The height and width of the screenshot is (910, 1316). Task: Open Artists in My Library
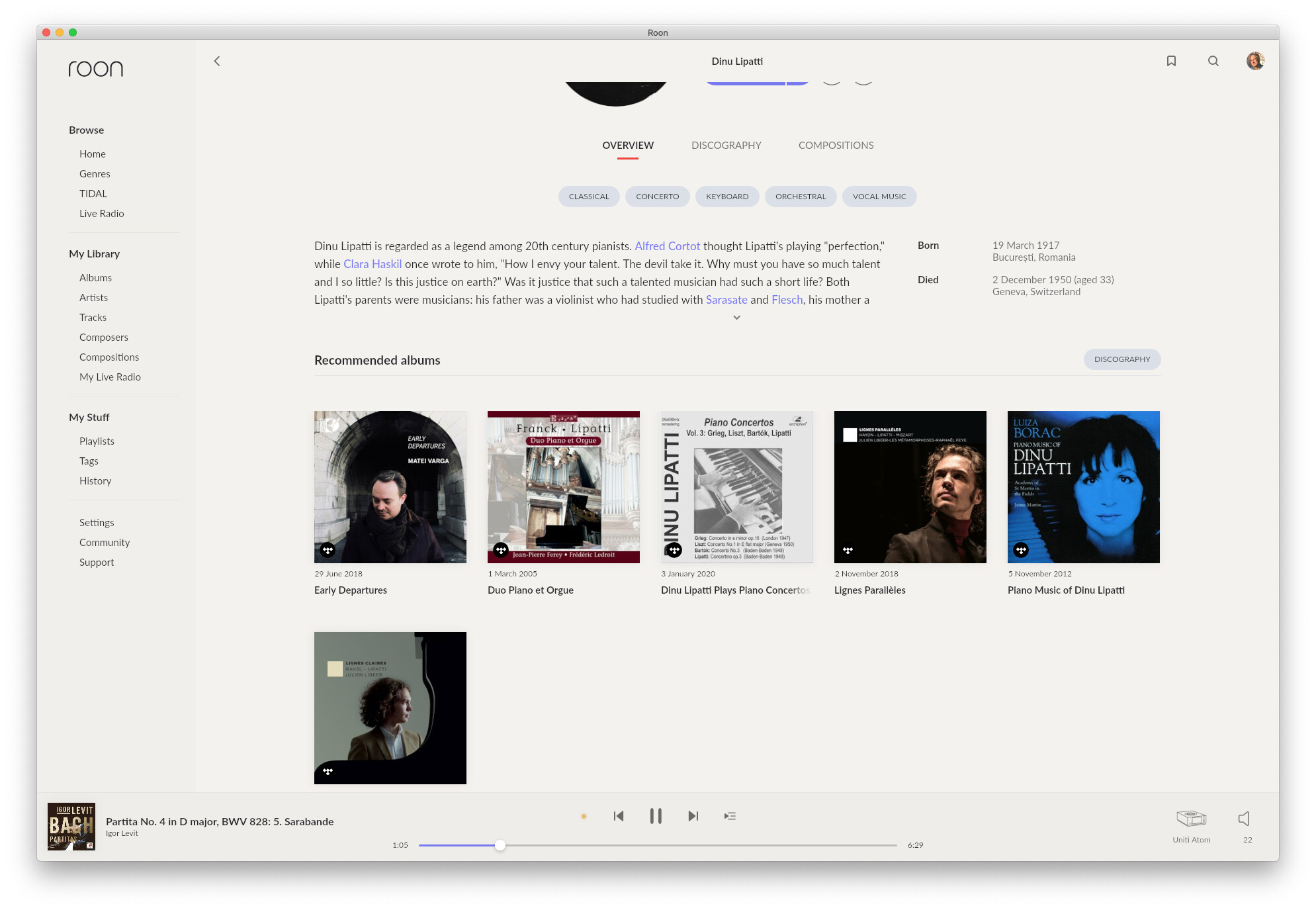(x=93, y=298)
